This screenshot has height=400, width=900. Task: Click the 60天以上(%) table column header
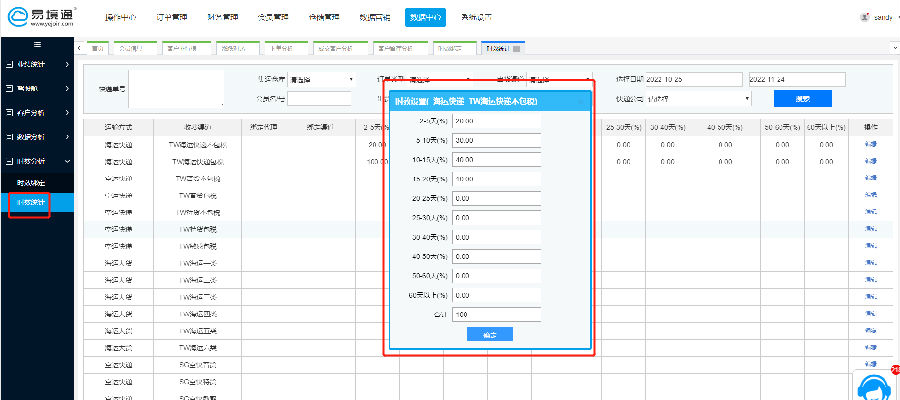[827, 128]
